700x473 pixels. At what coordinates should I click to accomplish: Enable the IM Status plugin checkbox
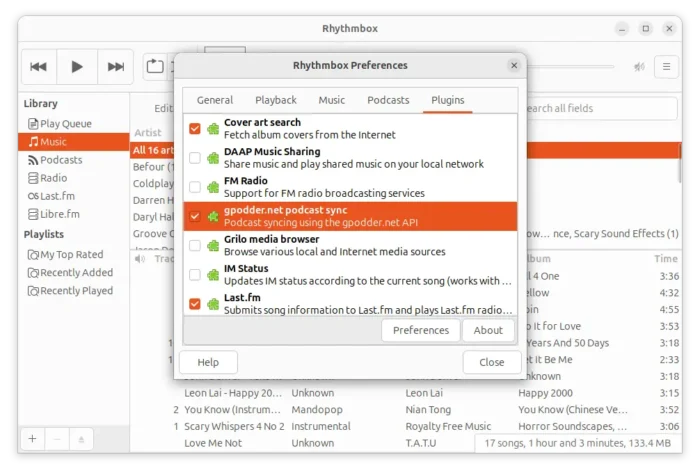point(195,275)
